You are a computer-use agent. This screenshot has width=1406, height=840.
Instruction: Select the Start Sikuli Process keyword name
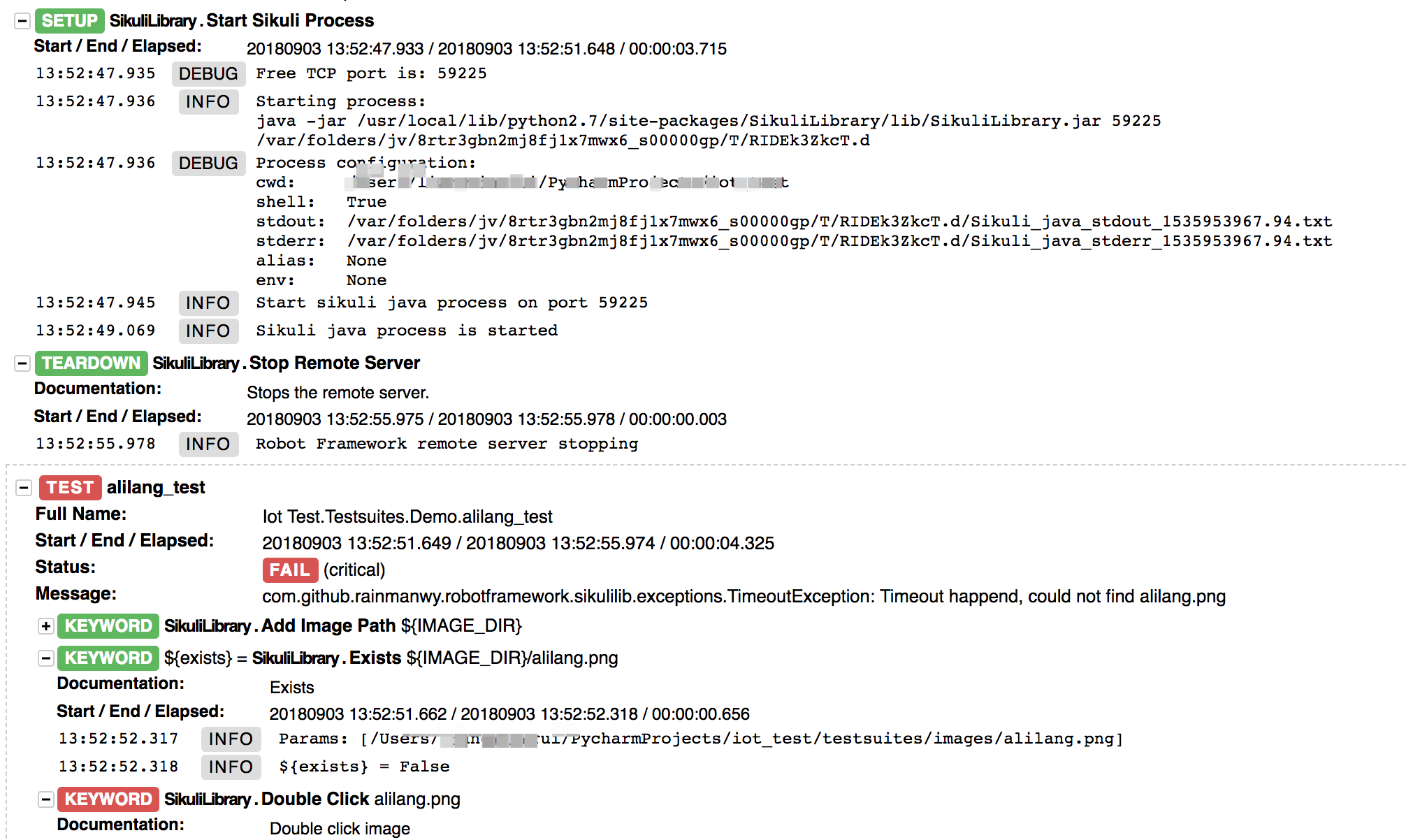pos(290,21)
